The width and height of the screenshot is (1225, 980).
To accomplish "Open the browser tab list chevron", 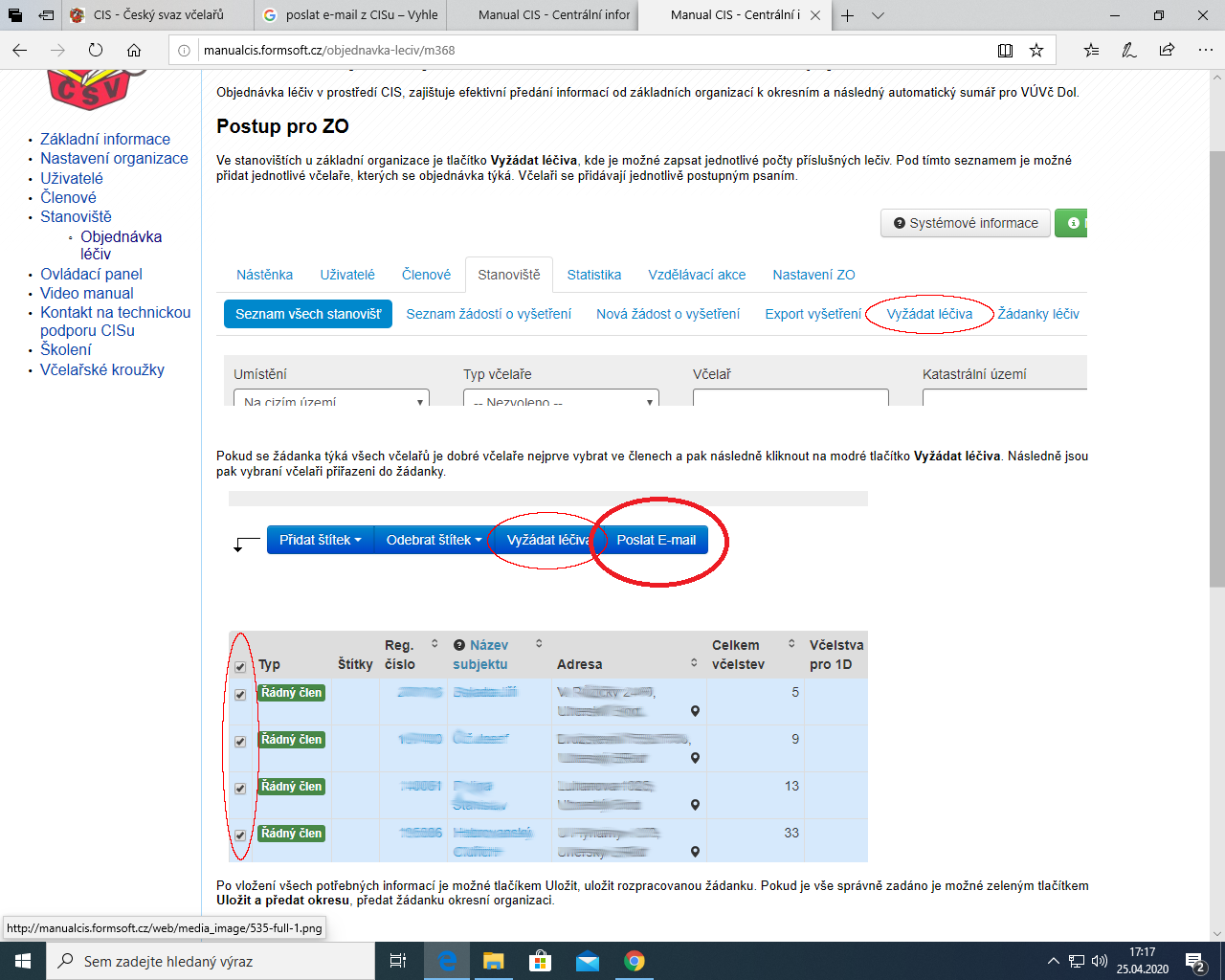I will point(879,15).
